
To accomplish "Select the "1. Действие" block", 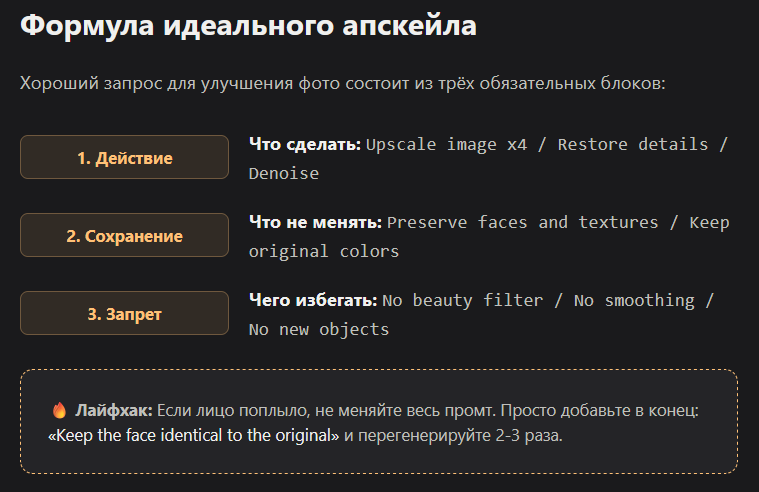I will click(124, 157).
